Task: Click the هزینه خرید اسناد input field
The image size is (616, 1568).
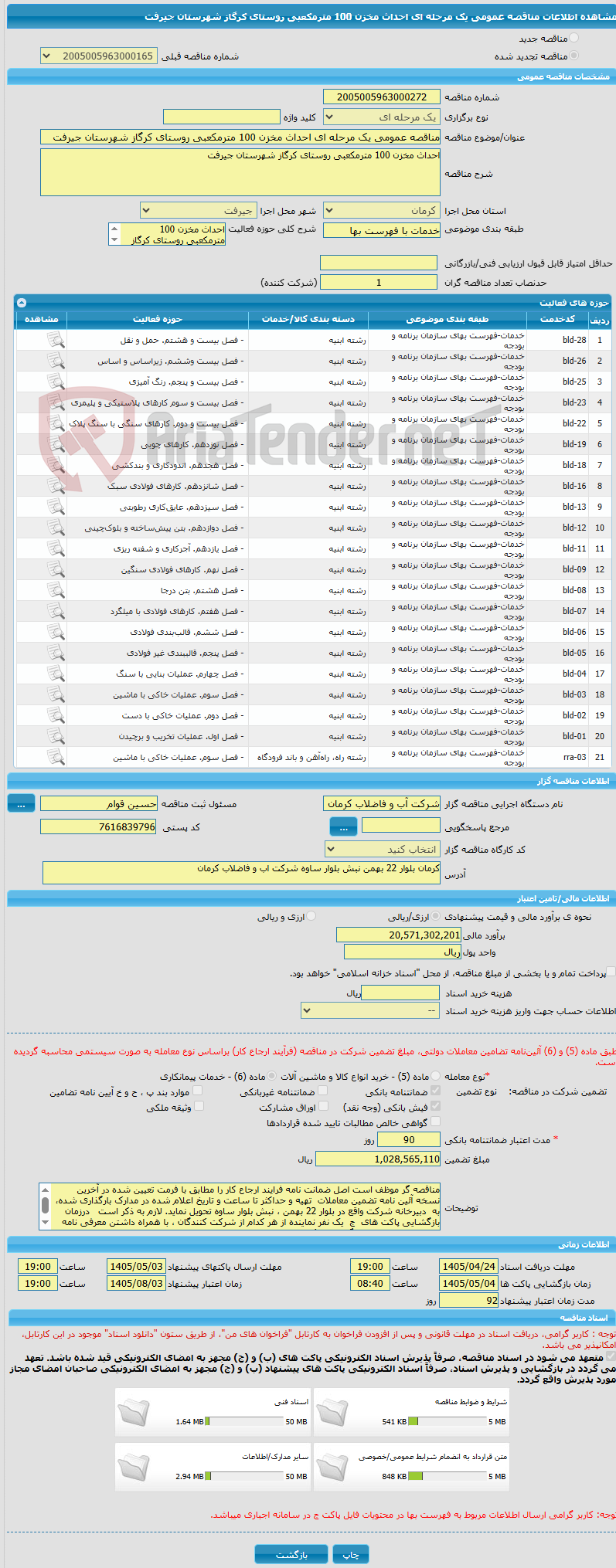Action: click(x=400, y=993)
